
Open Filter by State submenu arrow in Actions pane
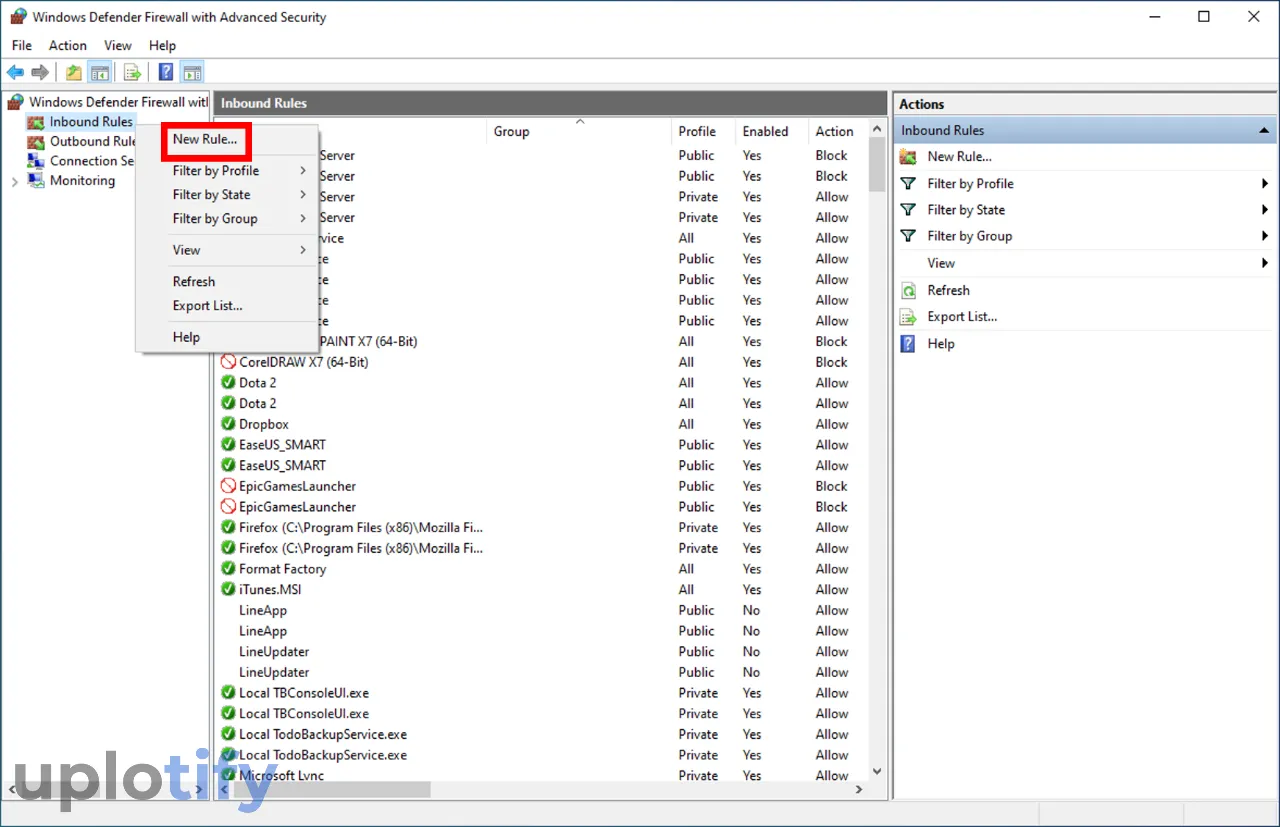[x=1265, y=210]
